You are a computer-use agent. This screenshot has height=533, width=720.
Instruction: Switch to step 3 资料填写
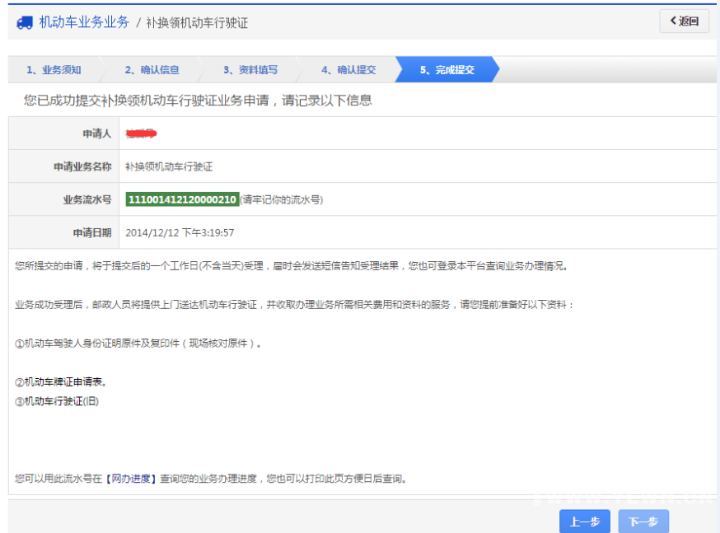[250, 70]
